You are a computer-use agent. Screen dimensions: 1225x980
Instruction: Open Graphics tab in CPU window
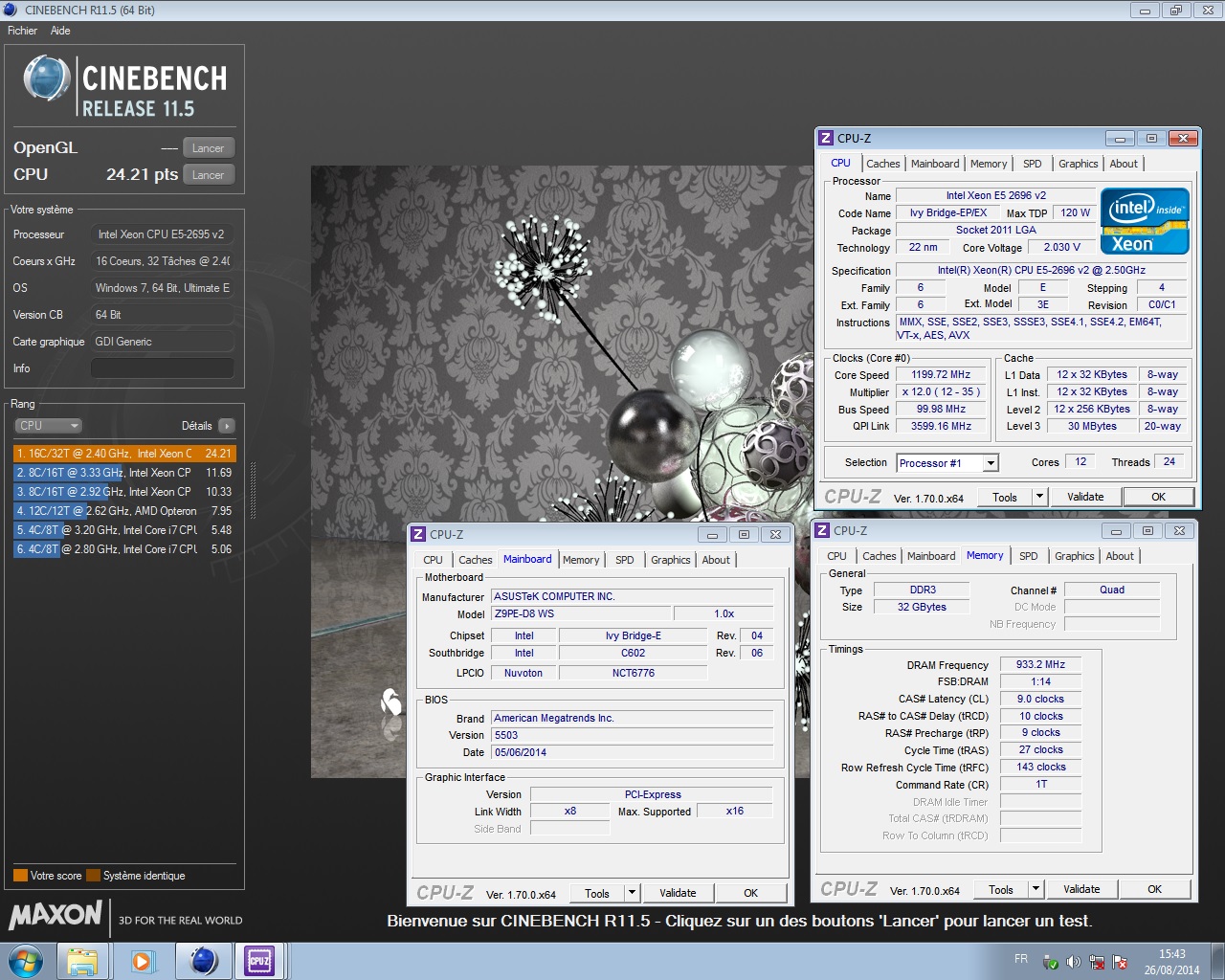pyautogui.click(x=1079, y=164)
